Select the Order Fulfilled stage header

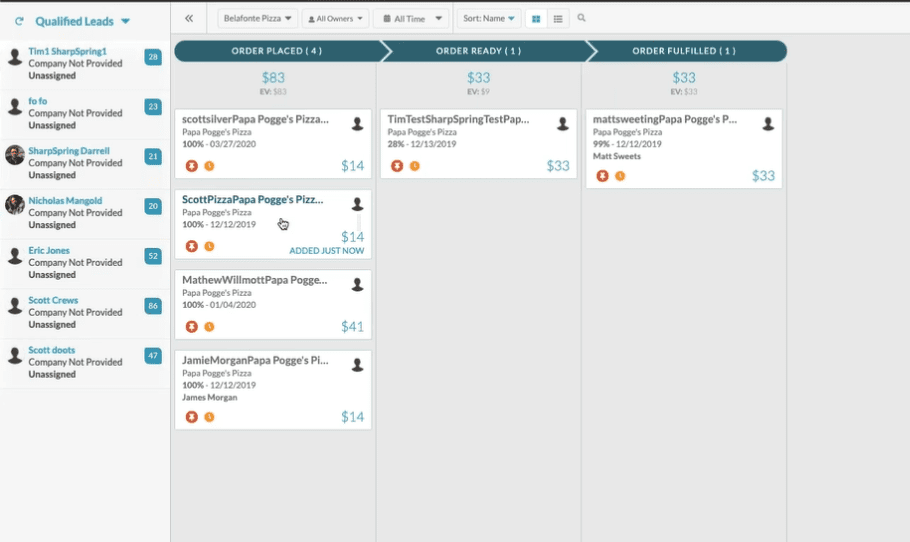(x=684, y=51)
